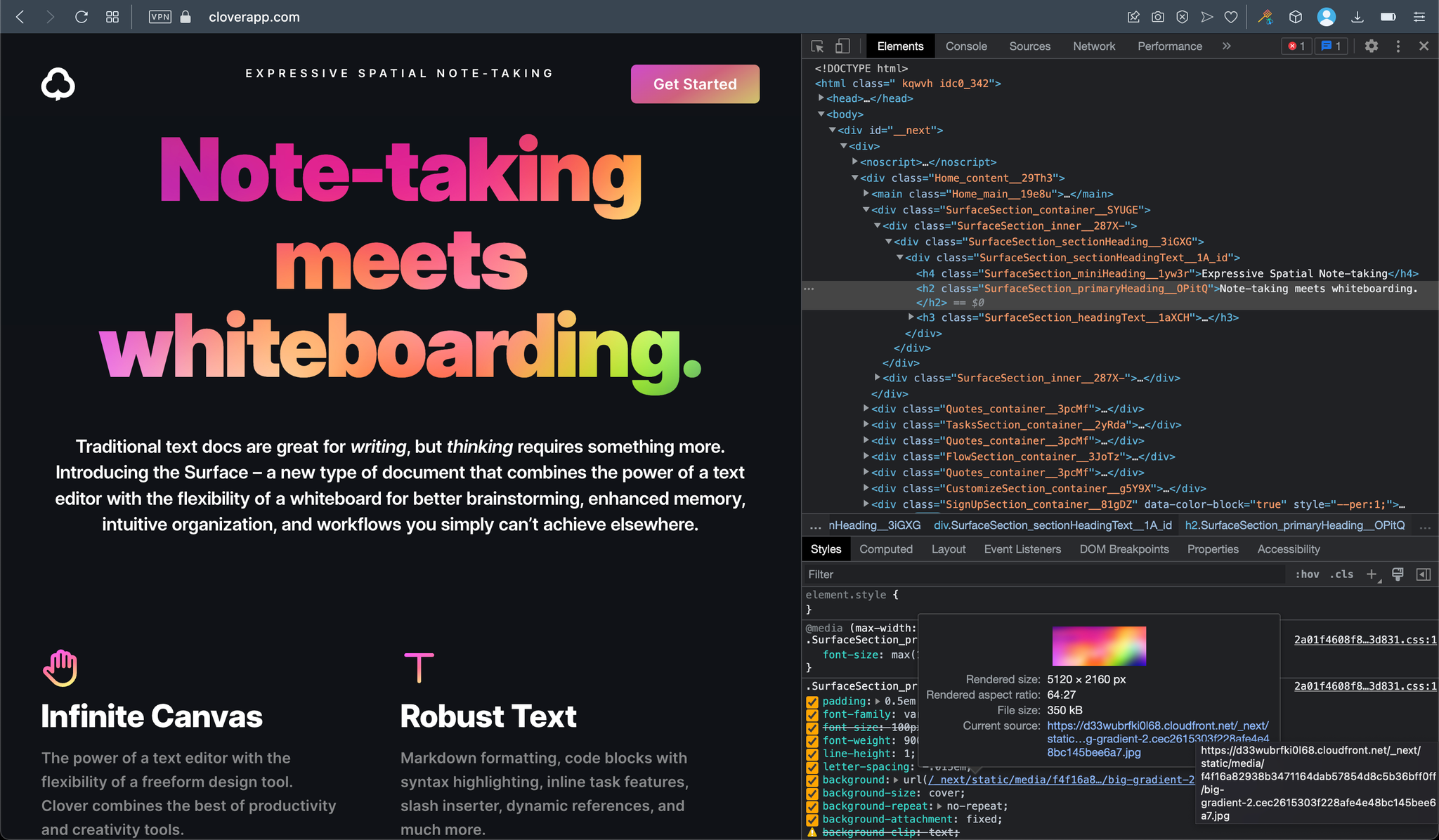1439x840 pixels.
Task: Uncheck the background-attachment property
Action: pos(812,820)
